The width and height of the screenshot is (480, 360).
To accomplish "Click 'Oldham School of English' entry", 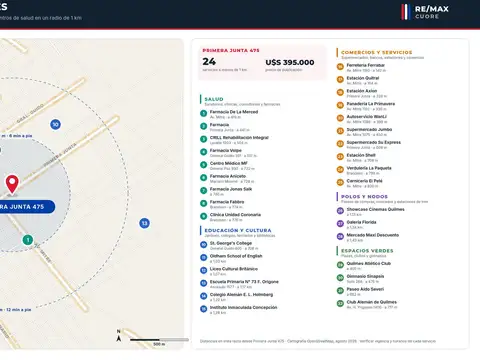I will tap(236, 256).
